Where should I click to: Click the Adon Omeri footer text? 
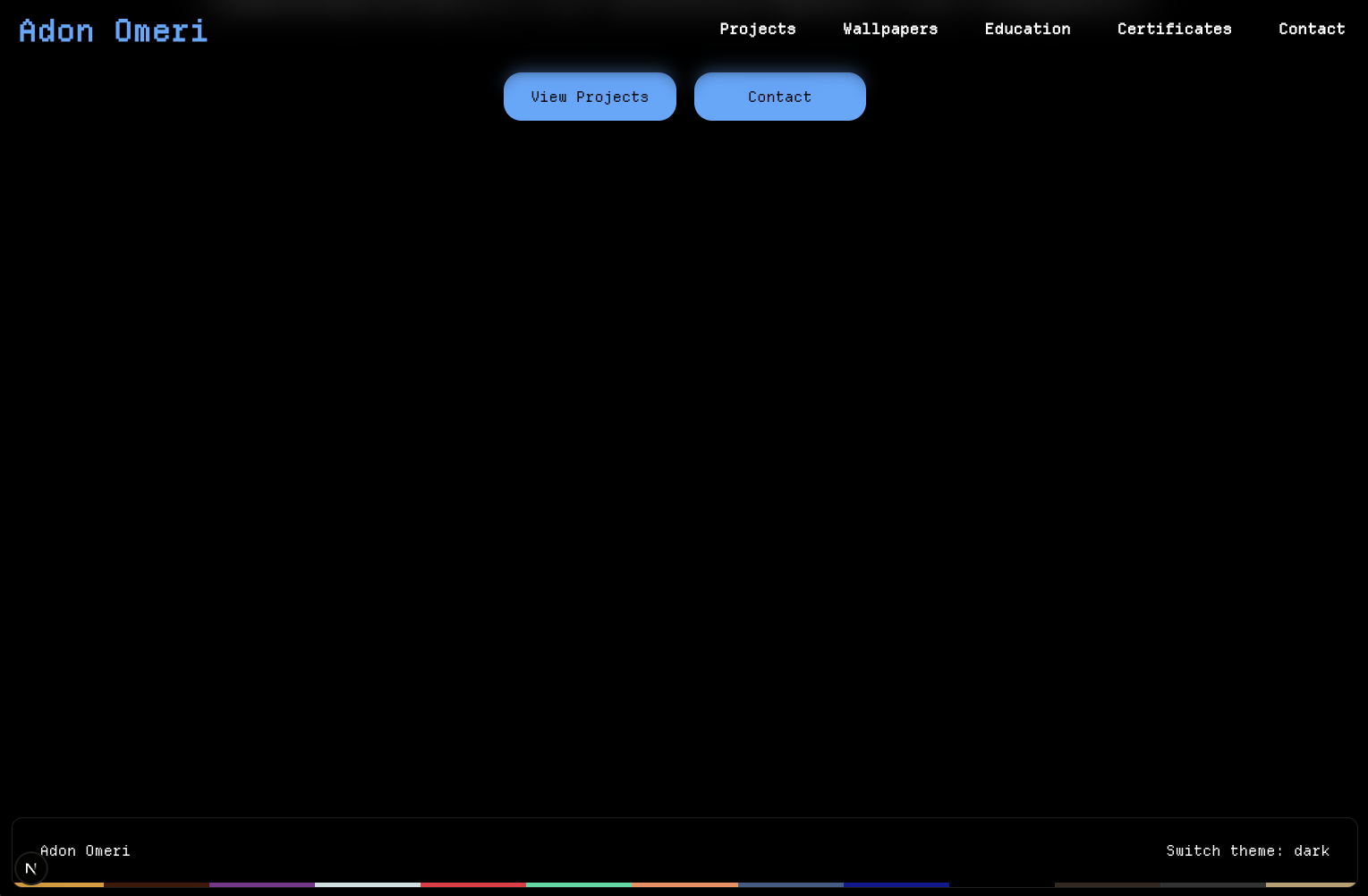[x=85, y=850]
